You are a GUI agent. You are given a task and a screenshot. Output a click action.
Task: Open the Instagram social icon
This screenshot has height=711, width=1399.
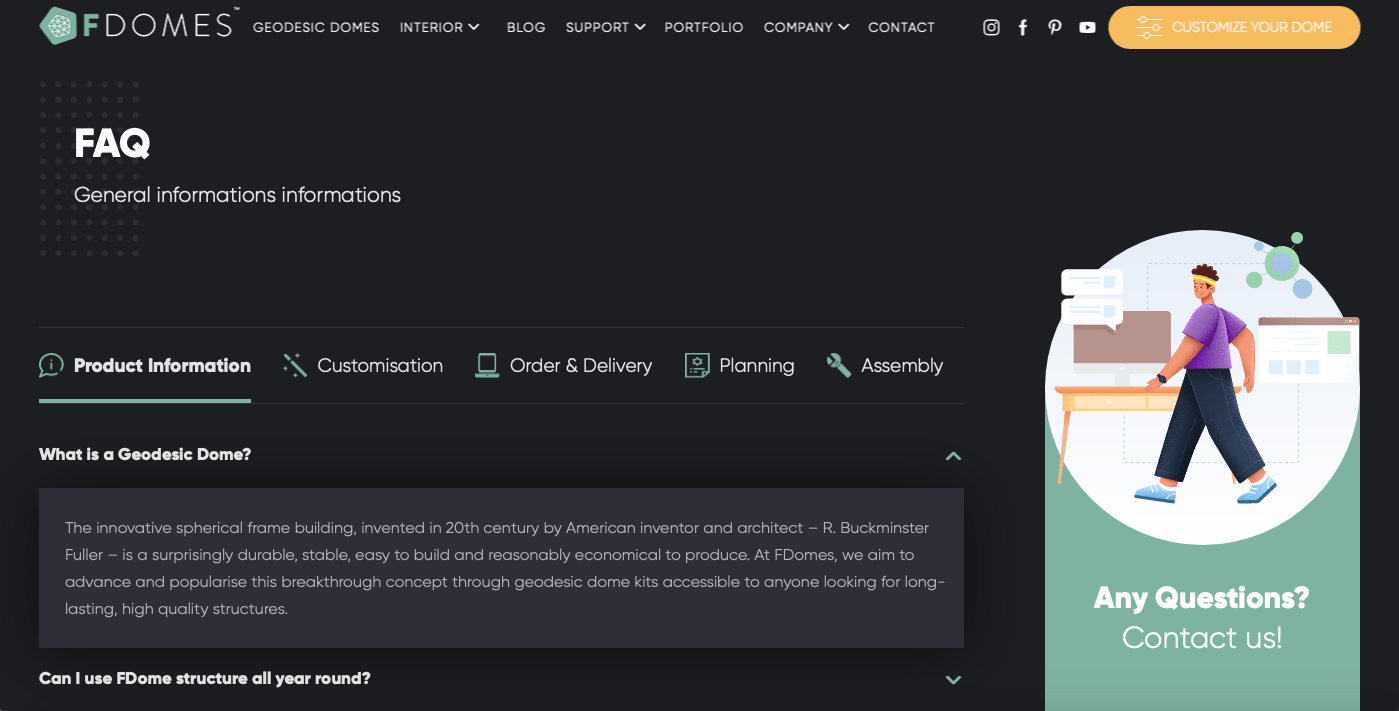[991, 28]
